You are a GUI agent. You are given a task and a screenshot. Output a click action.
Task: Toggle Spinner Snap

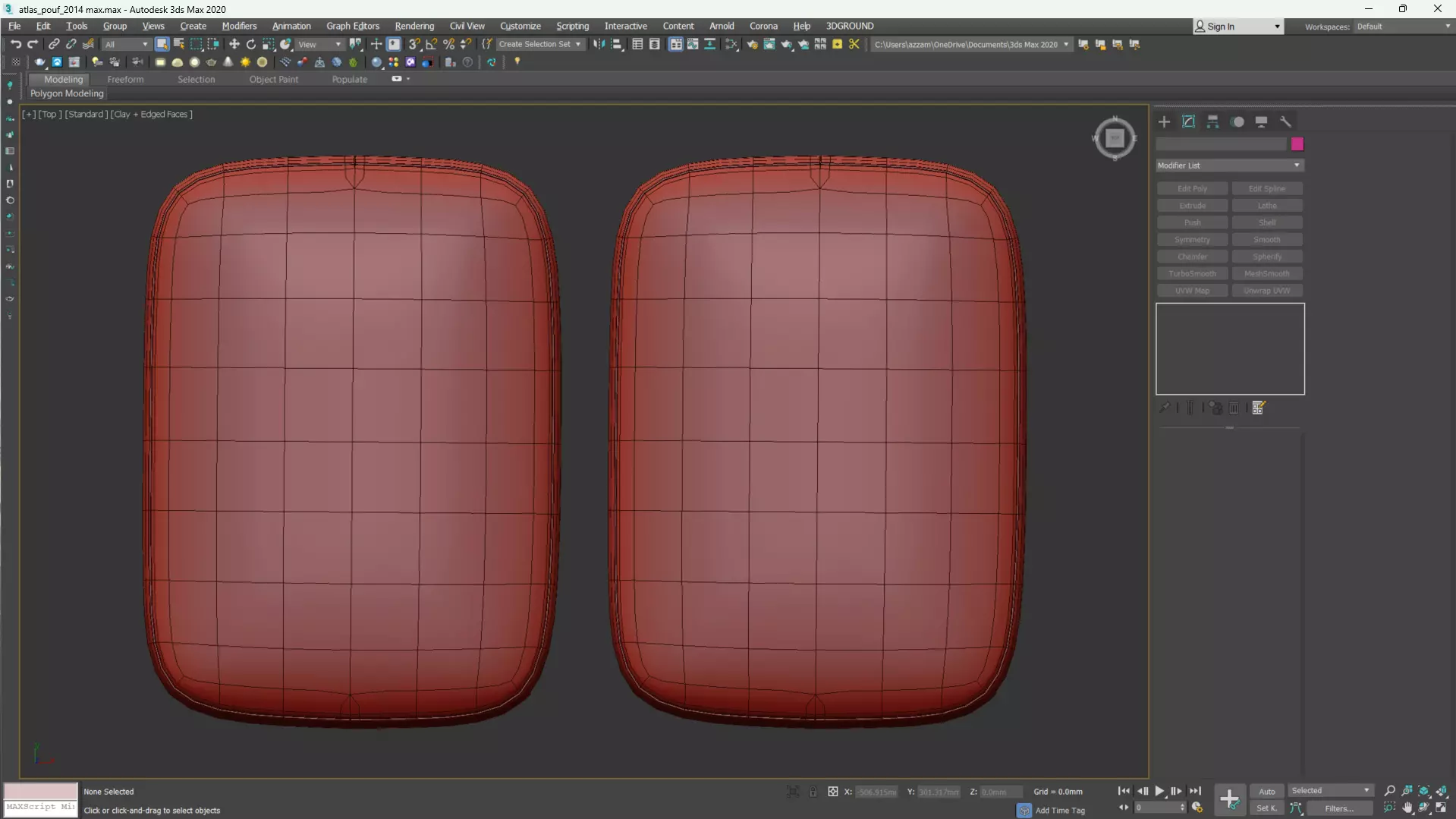tap(466, 44)
